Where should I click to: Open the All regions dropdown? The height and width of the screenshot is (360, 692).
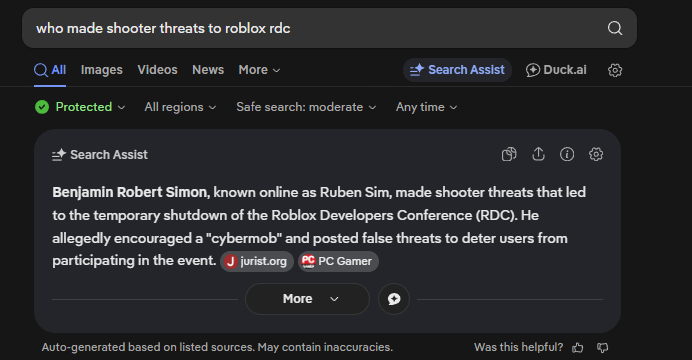tap(180, 107)
